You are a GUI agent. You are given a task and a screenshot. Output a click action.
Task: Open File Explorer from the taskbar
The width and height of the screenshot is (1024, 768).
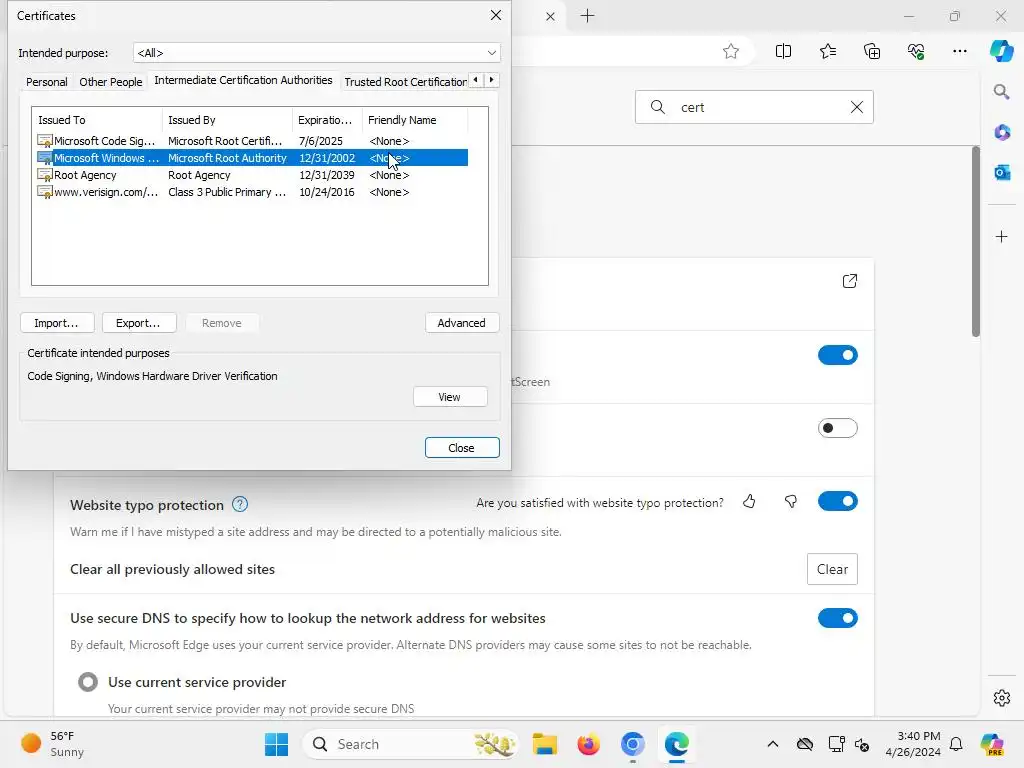tap(544, 744)
